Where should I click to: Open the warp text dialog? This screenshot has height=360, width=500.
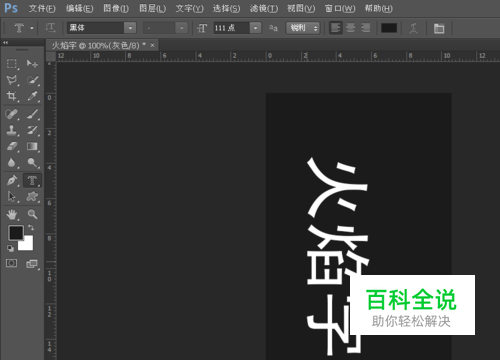point(414,28)
